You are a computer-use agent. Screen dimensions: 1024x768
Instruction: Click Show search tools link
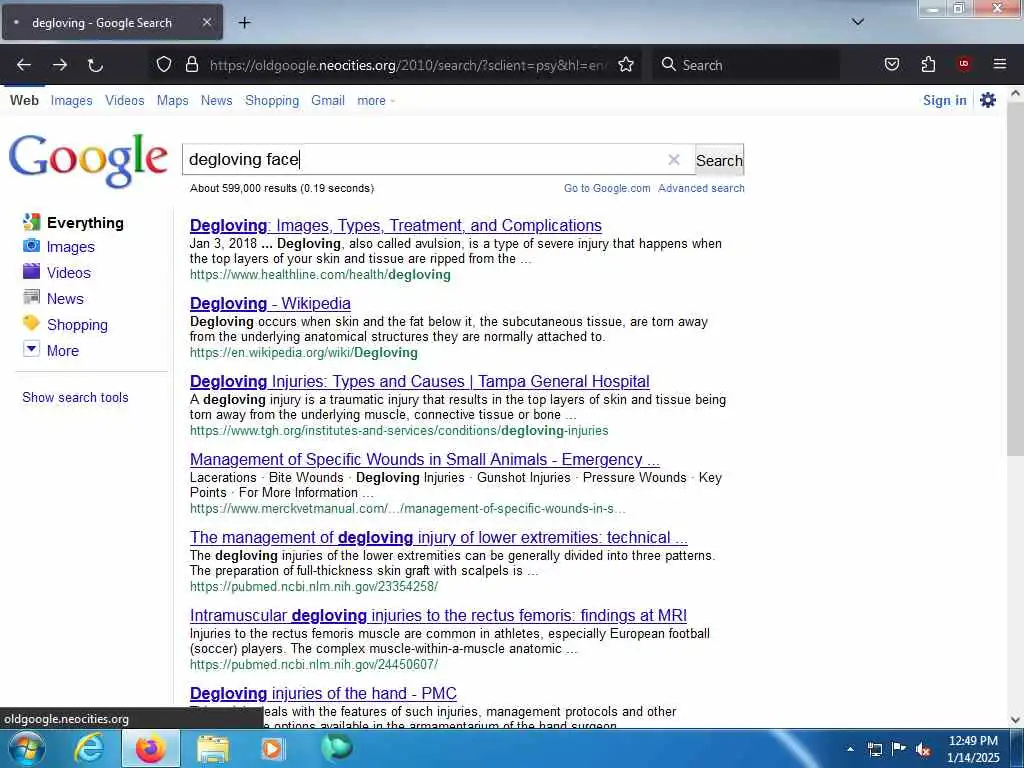coord(75,398)
